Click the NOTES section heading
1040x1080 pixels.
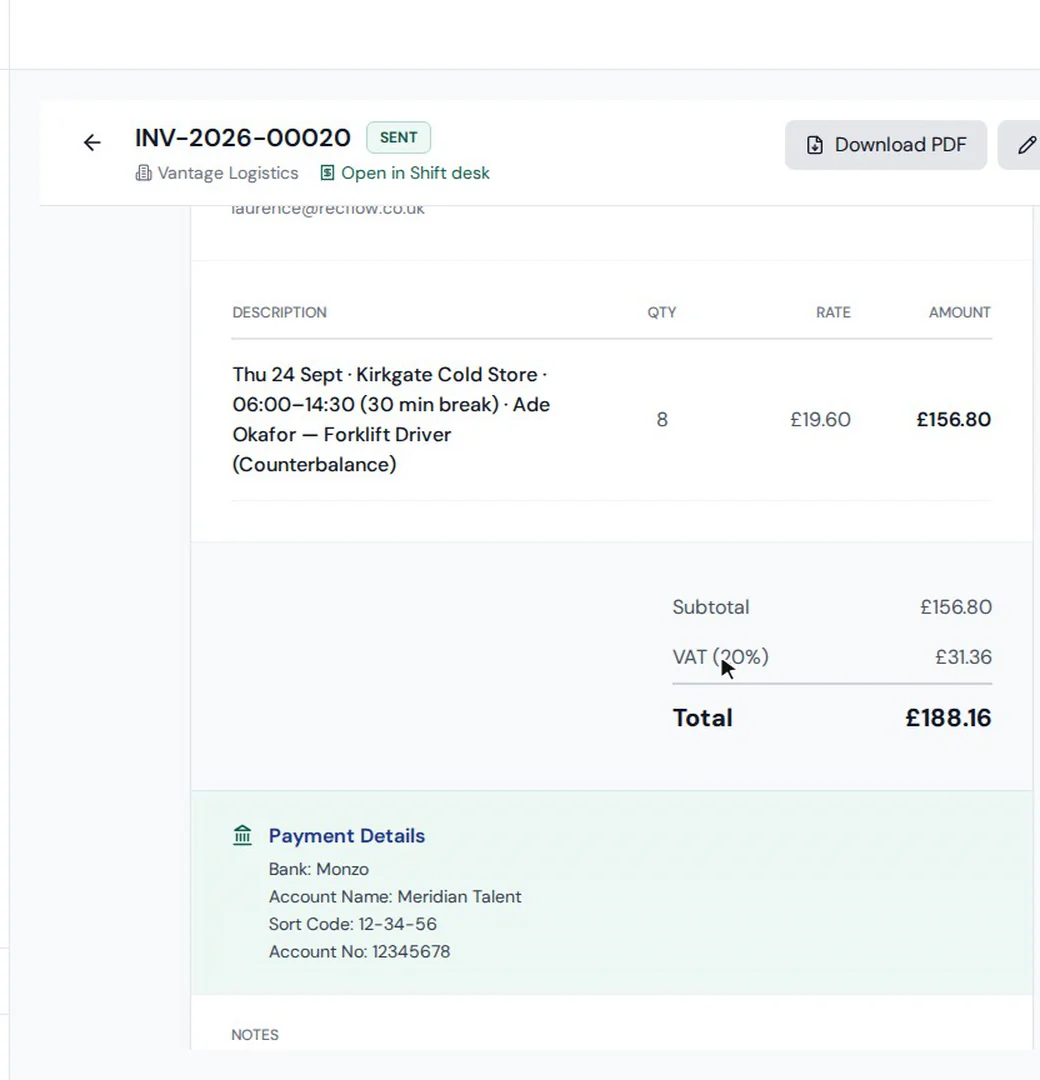tap(255, 1035)
